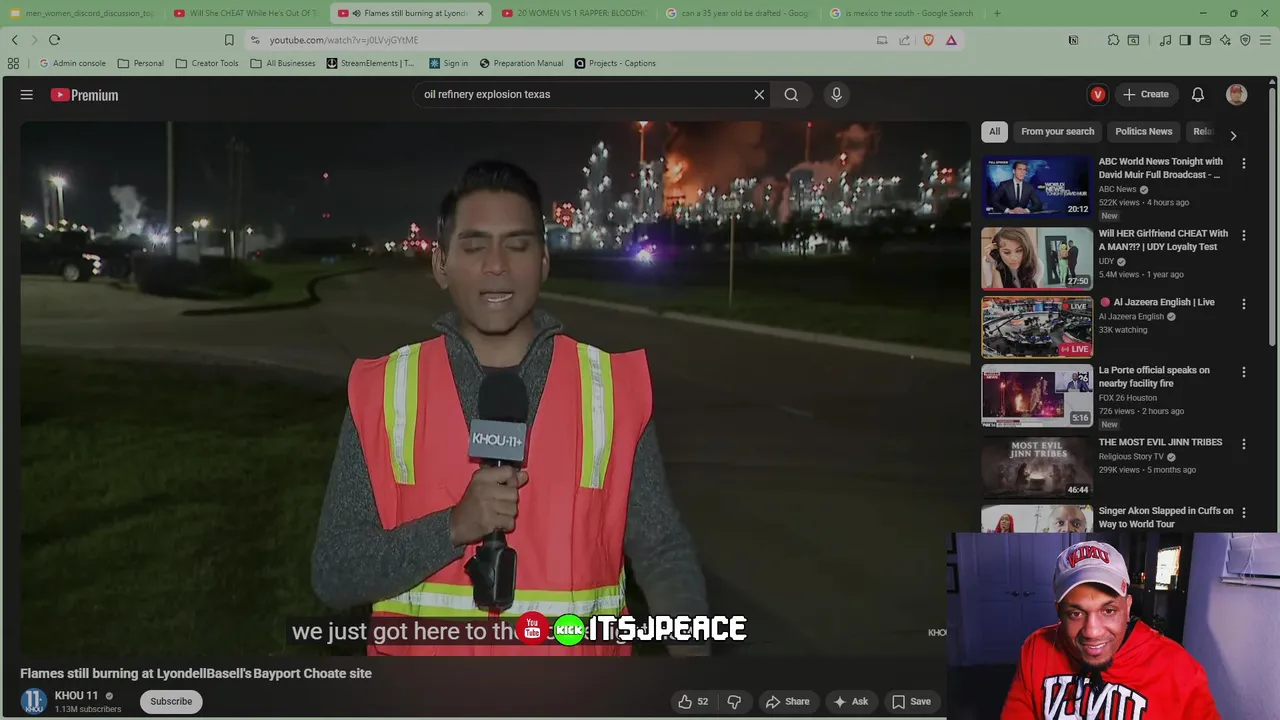
Task: Save video to playlist
Action: pyautogui.click(x=911, y=702)
